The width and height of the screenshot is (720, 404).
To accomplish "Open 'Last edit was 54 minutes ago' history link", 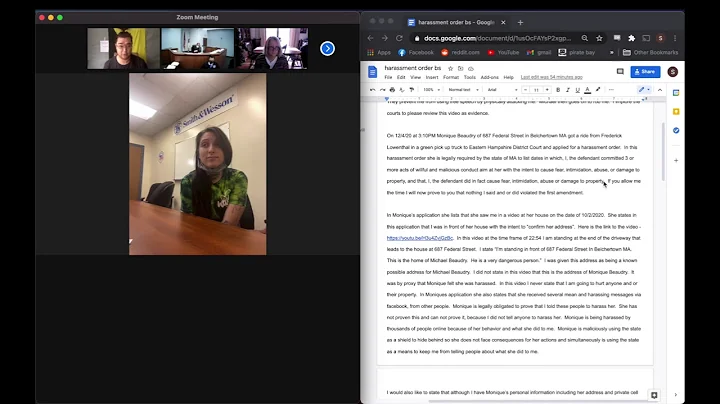I will click(551, 77).
